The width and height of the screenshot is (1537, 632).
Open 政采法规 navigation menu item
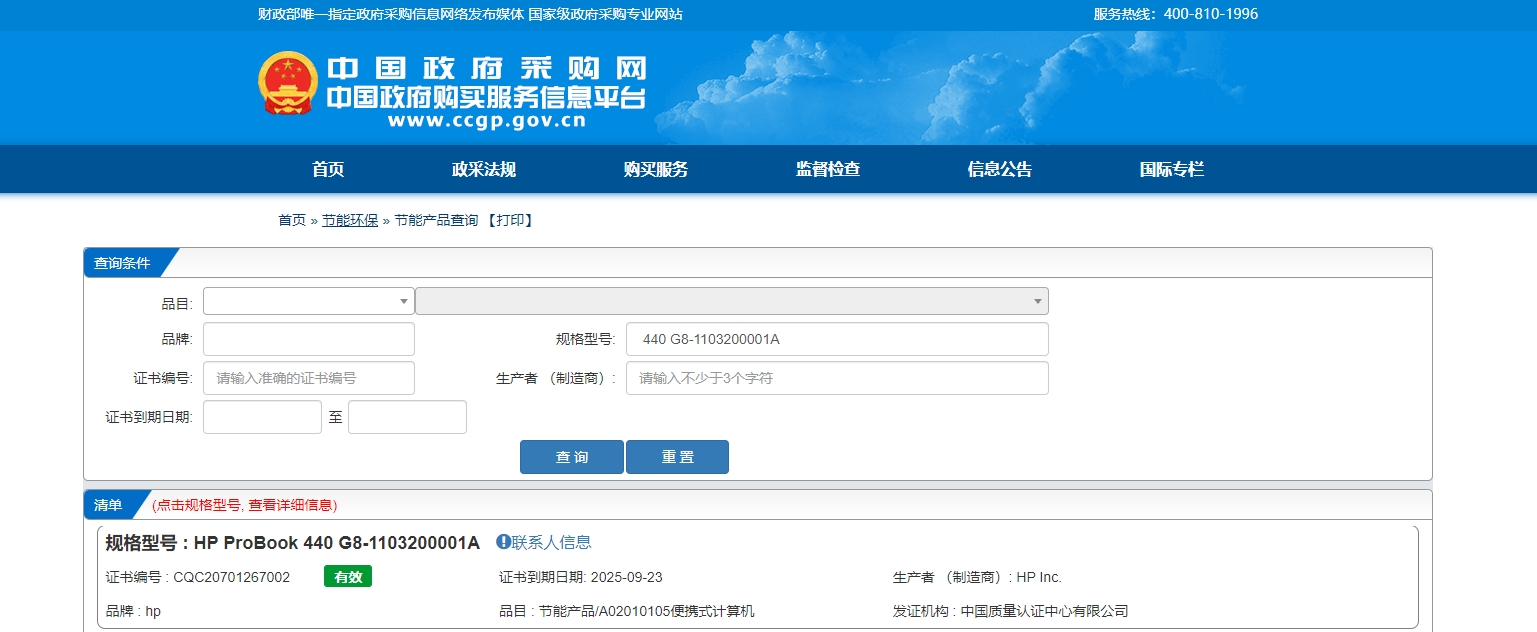484,169
